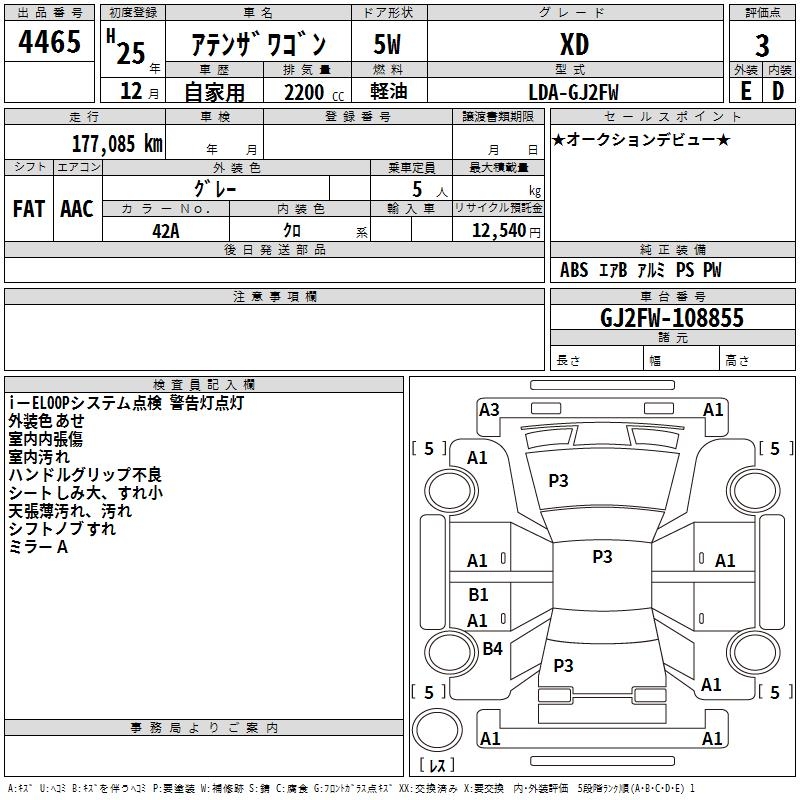This screenshot has width=800, height=800.
Task: Click the note 外装色あせ
Action: [46, 421]
